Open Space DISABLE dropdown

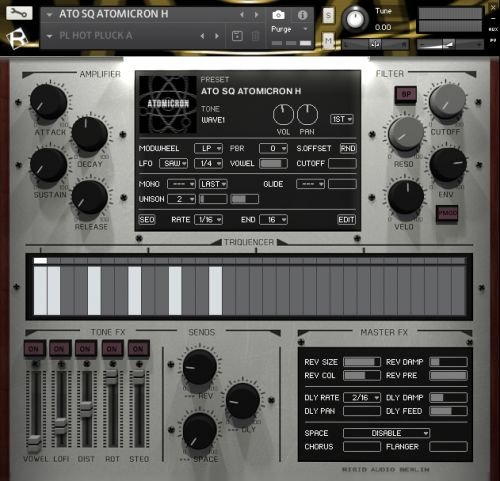(386, 433)
